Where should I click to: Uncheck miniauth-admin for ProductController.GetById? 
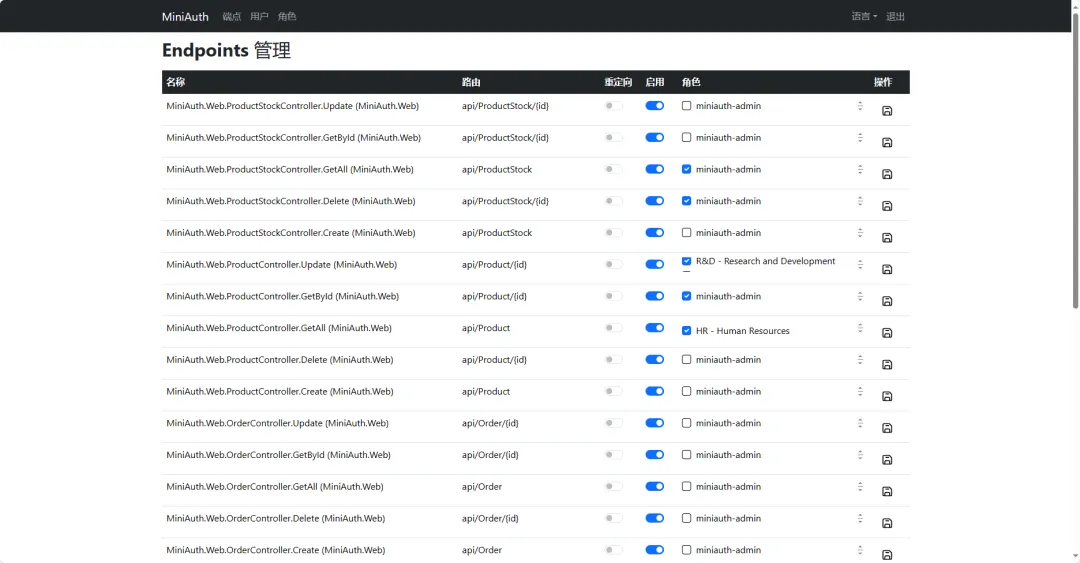686,296
